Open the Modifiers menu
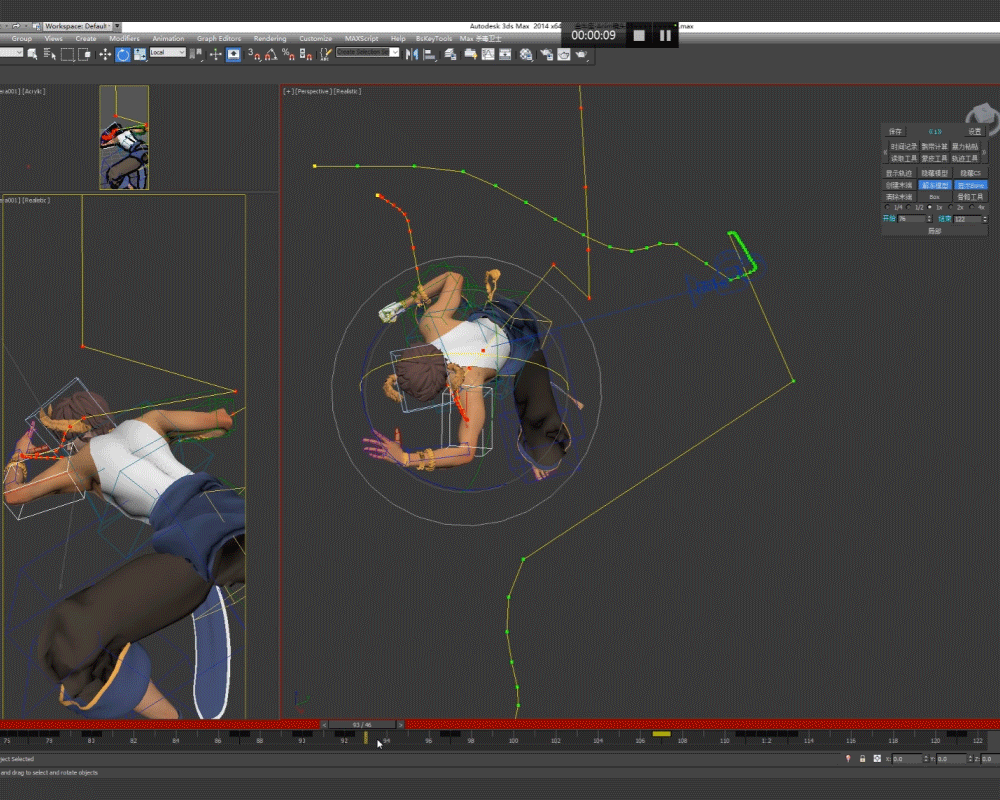Image resolution: width=1000 pixels, height=800 pixels. coord(124,38)
